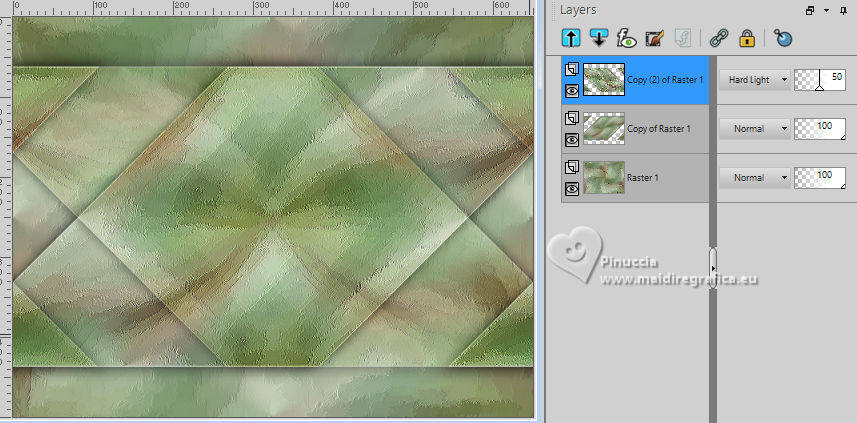
Task: Click the yellow lock transparency icon
Action: 747,38
